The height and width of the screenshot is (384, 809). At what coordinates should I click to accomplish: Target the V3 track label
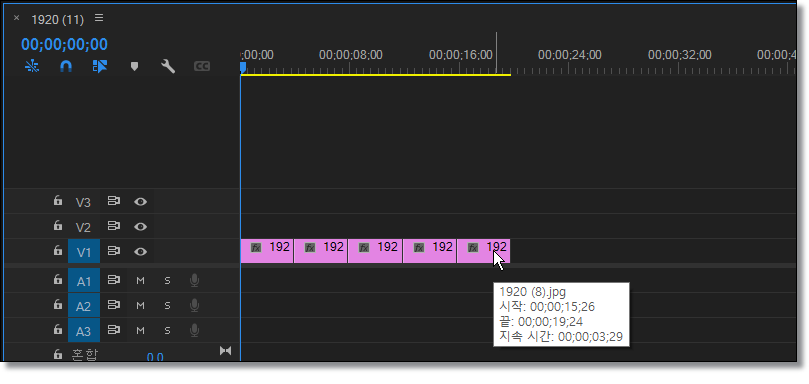(x=83, y=202)
